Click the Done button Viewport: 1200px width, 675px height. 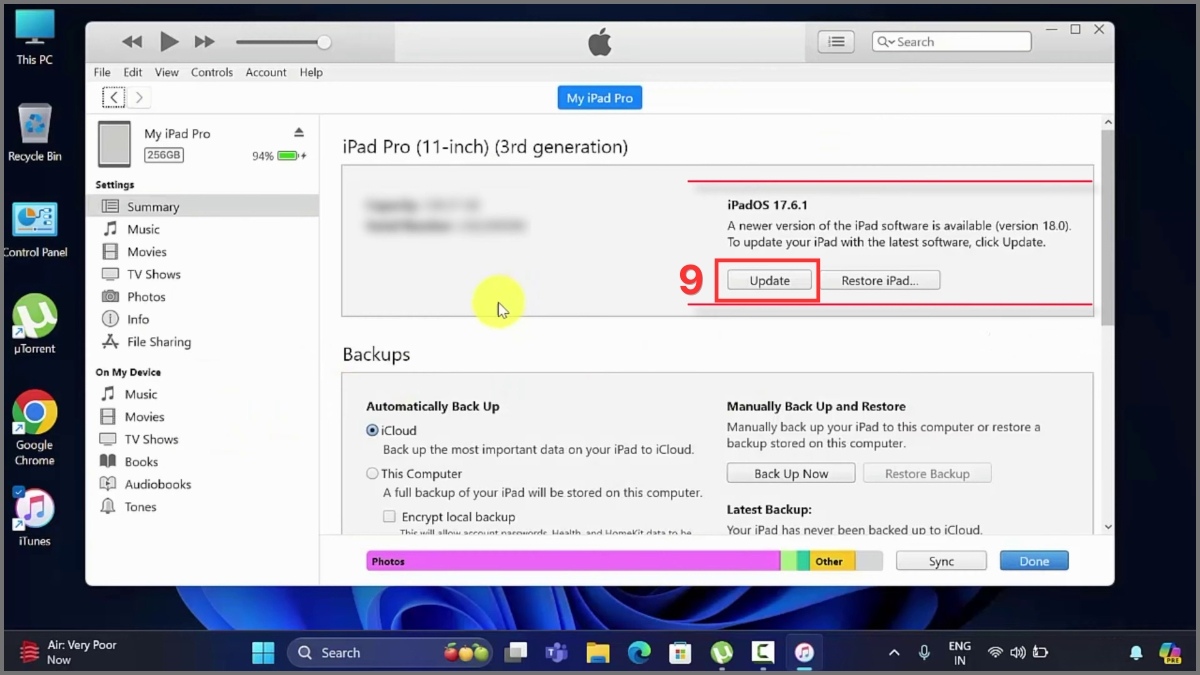pyautogui.click(x=1034, y=561)
